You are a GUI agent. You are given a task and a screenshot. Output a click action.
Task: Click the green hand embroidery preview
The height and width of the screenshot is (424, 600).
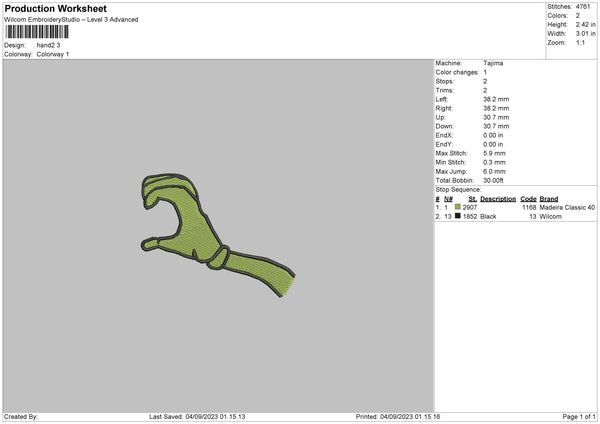tap(217, 235)
